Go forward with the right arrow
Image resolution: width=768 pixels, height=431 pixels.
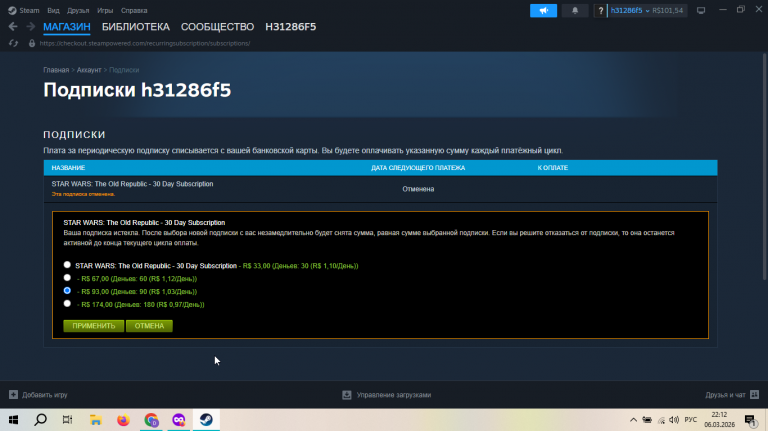(x=30, y=26)
